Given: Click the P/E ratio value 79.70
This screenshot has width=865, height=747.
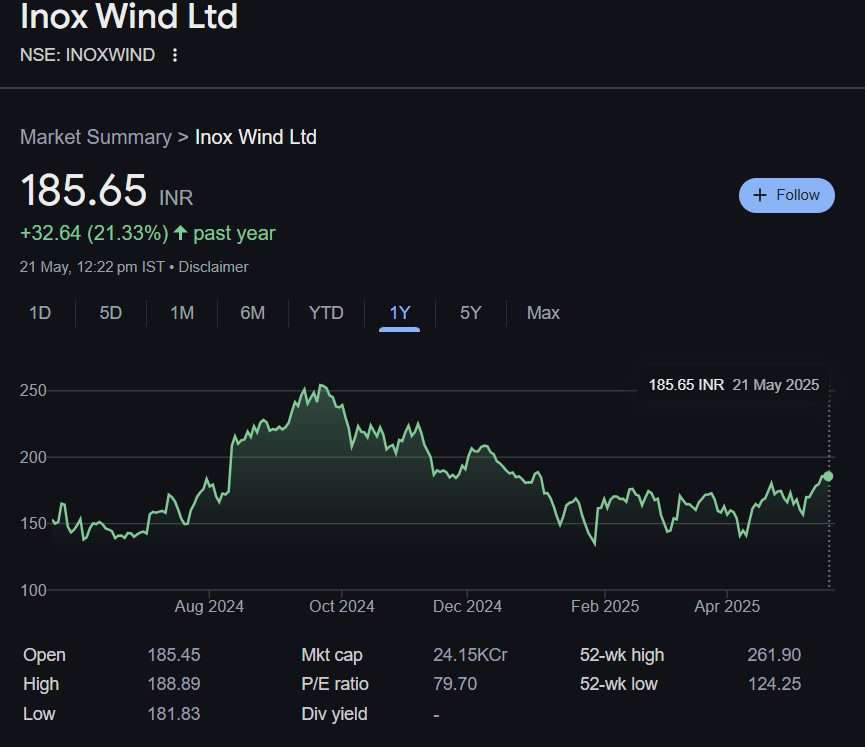Looking at the screenshot, I should (x=455, y=684).
